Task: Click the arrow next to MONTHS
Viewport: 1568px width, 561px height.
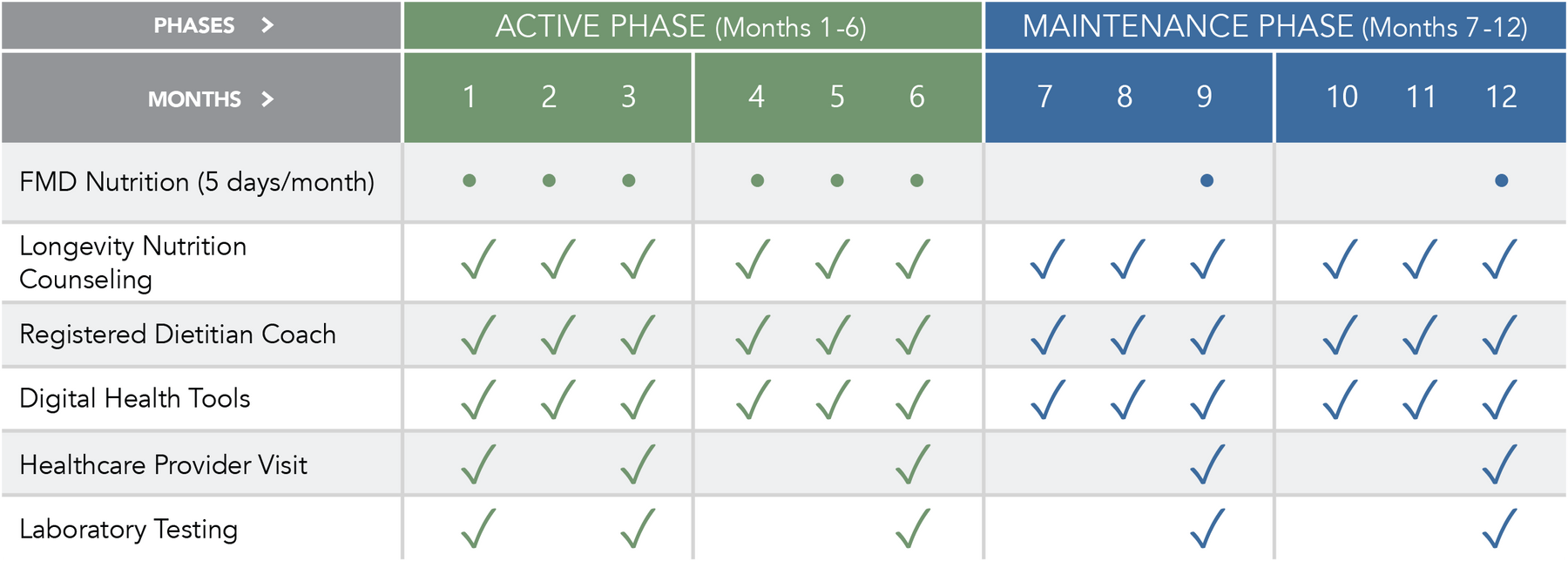Action: 267,99
